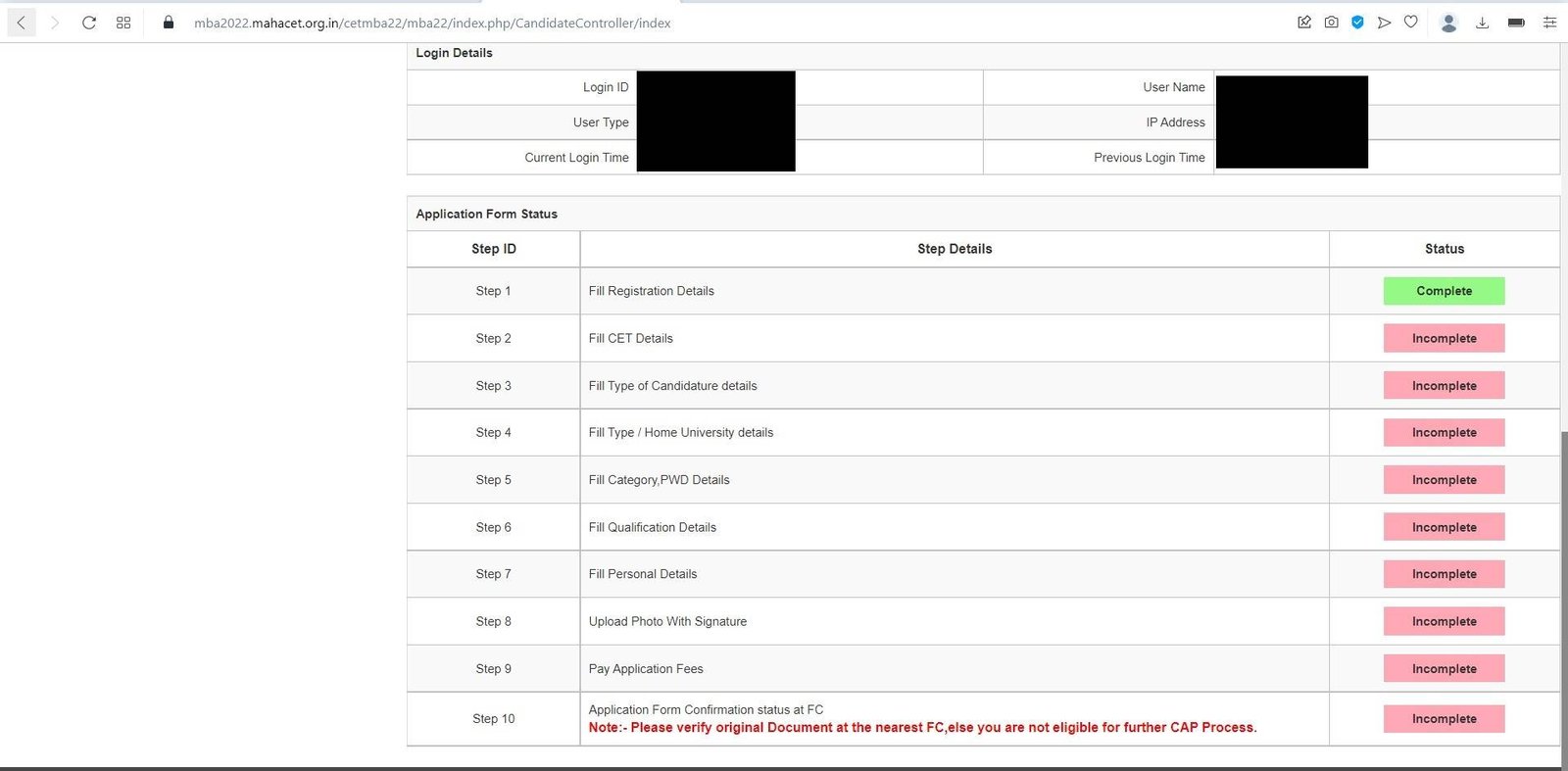Click the 'Step 3' cell
Viewport: 1568px width, 771px height.
click(493, 386)
